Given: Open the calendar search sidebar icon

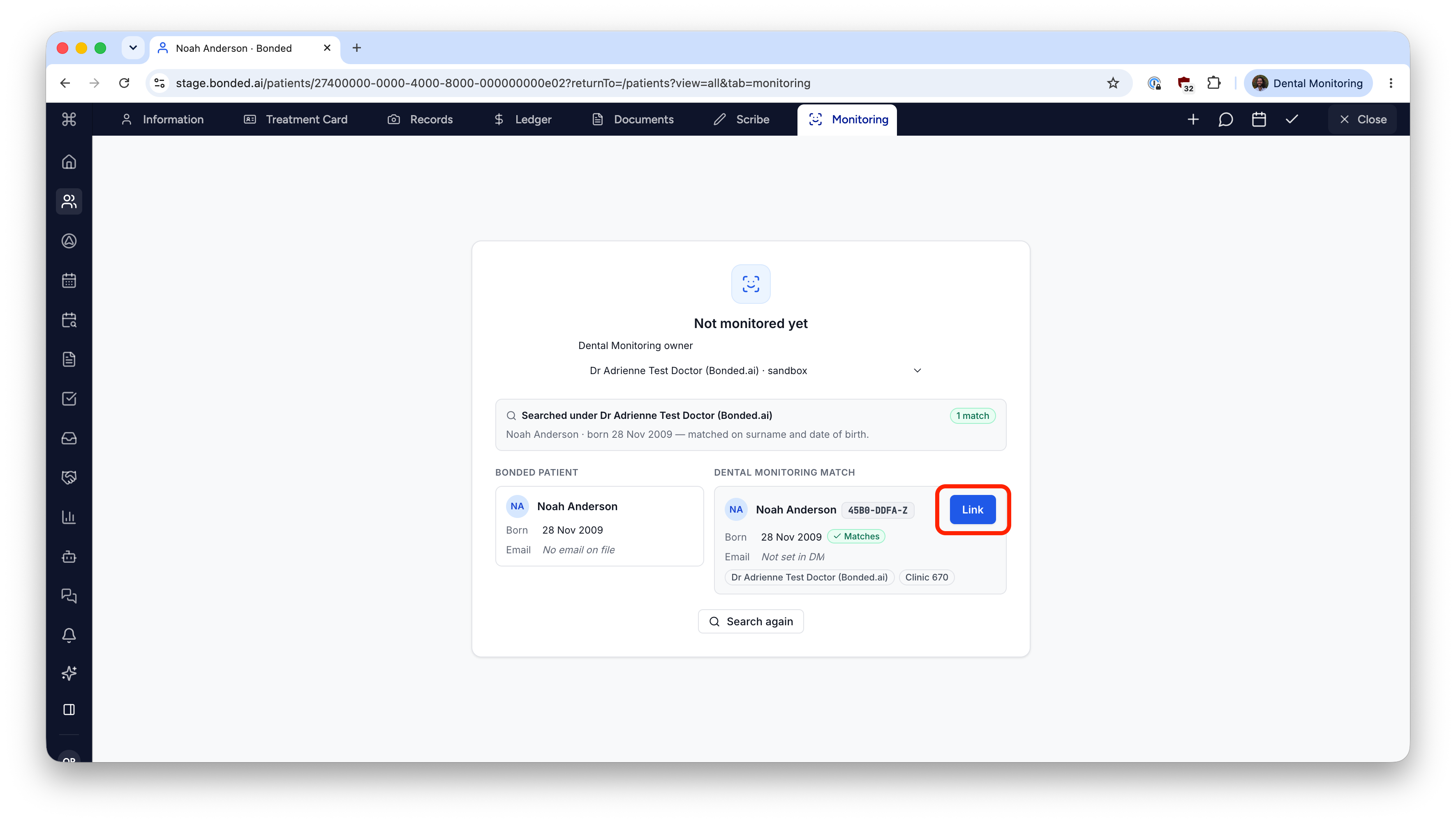Looking at the screenshot, I should click(69, 320).
